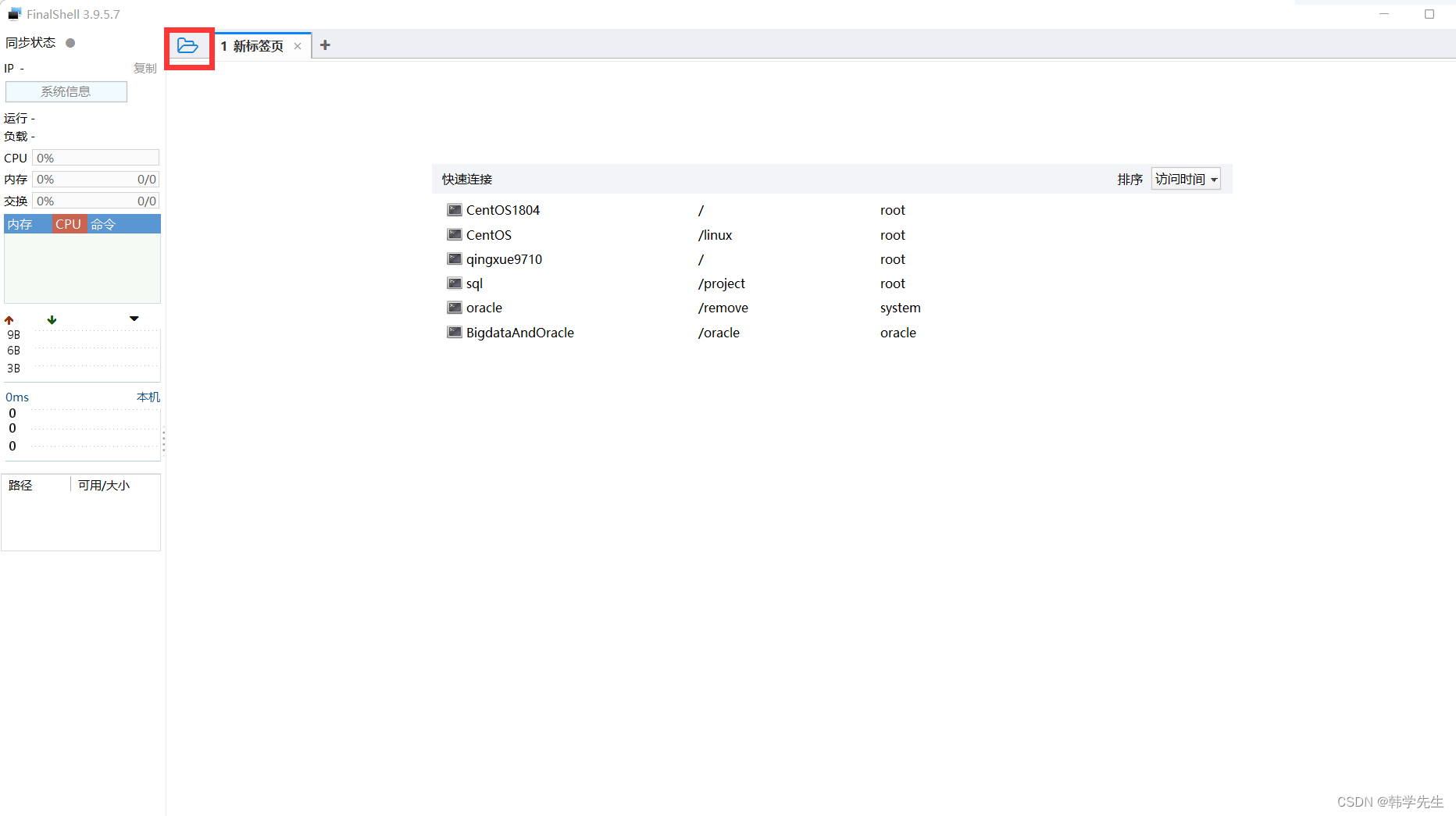1456x816 pixels.
Task: Open the 访问时间 sort dropdown
Action: (x=1186, y=180)
